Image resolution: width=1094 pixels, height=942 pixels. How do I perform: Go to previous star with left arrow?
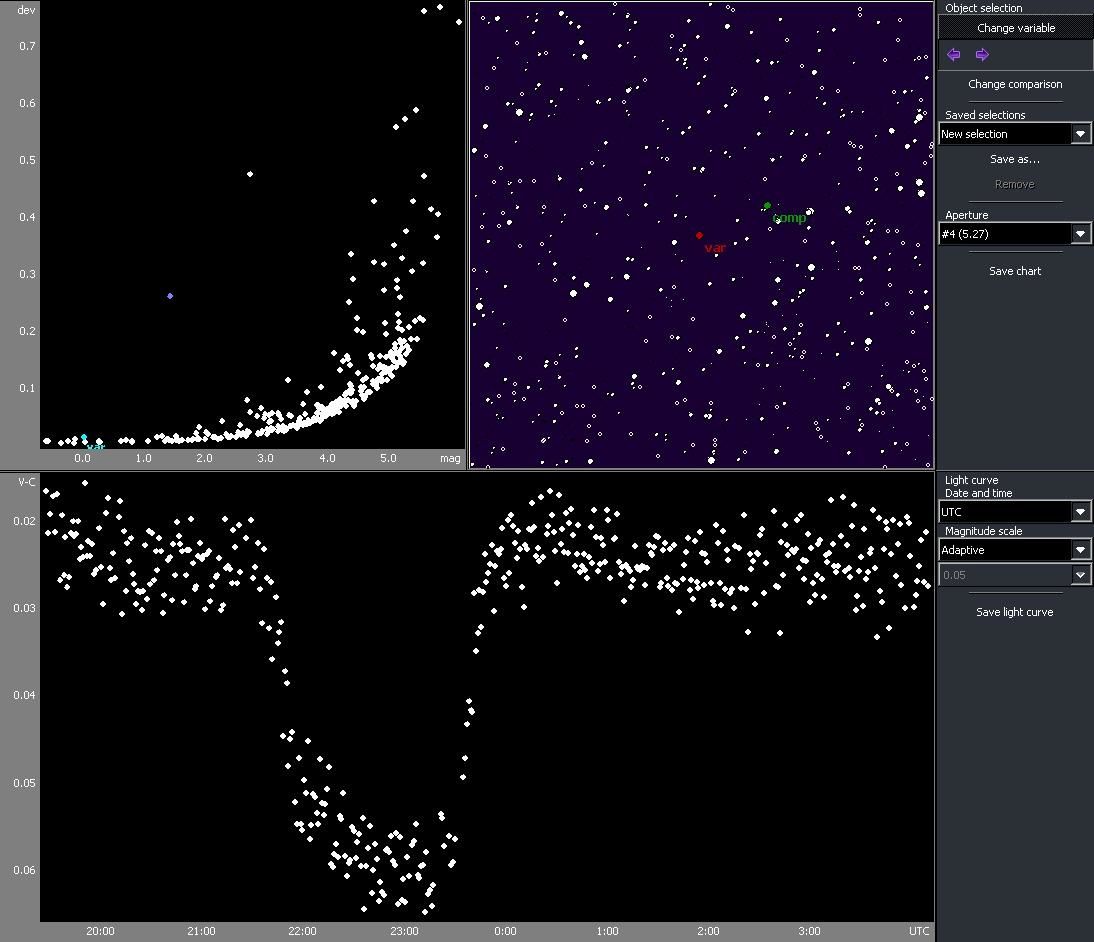954,55
